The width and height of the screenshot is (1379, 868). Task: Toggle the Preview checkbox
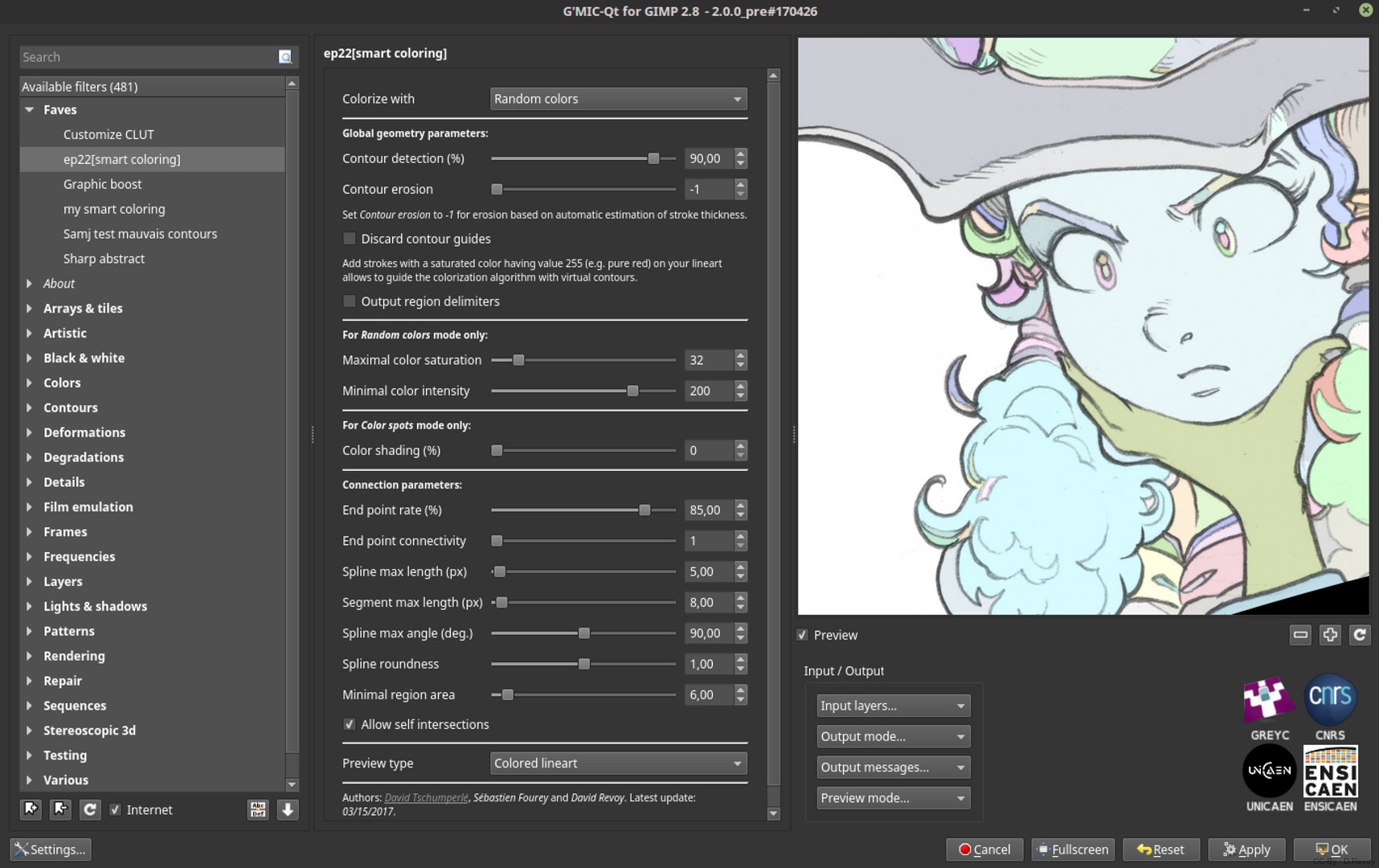(803, 635)
